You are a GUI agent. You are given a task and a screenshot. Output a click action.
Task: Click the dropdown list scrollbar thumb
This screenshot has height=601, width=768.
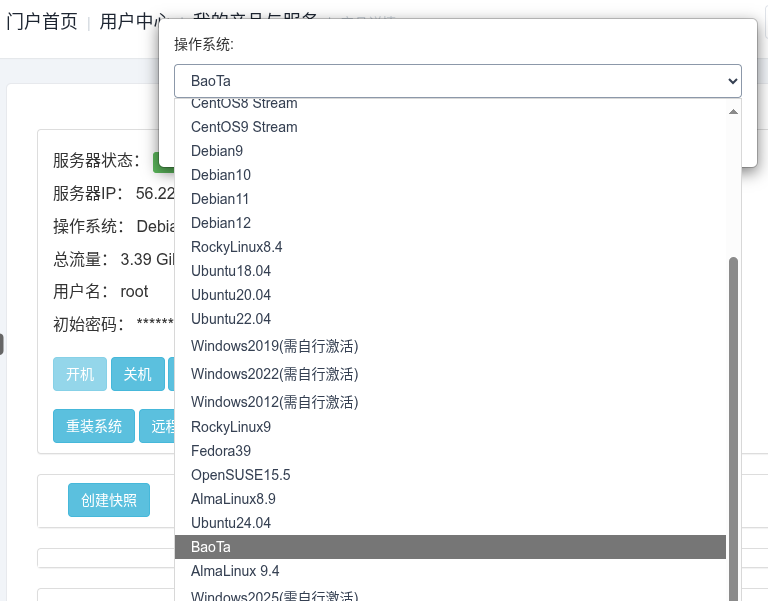click(x=733, y=429)
